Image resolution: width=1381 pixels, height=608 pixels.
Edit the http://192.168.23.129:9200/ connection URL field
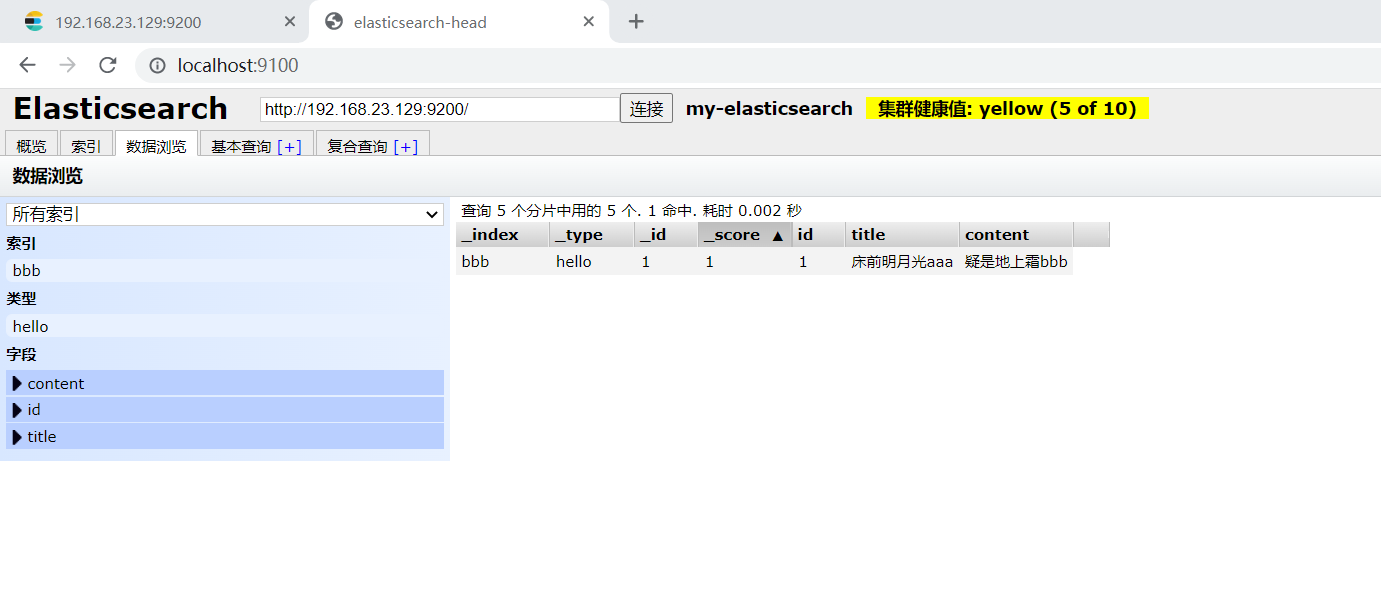[x=440, y=109]
